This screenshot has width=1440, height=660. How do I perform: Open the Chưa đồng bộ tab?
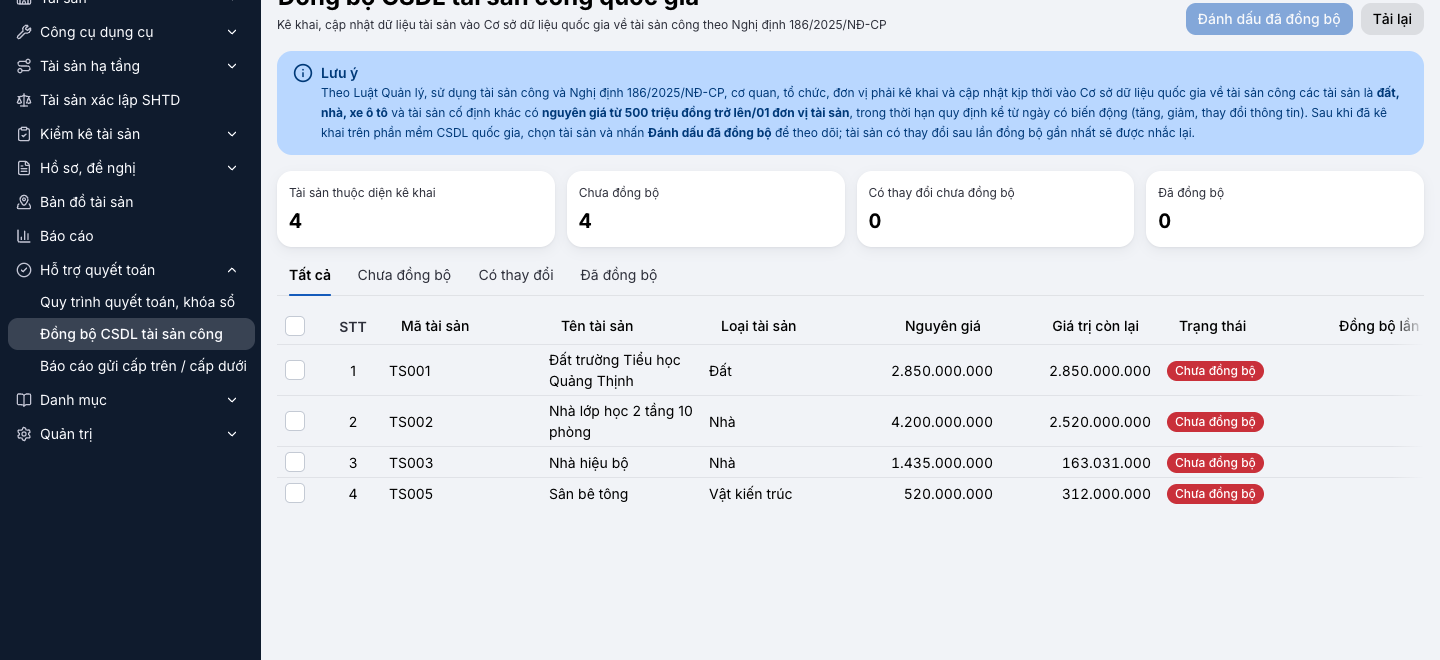point(405,275)
